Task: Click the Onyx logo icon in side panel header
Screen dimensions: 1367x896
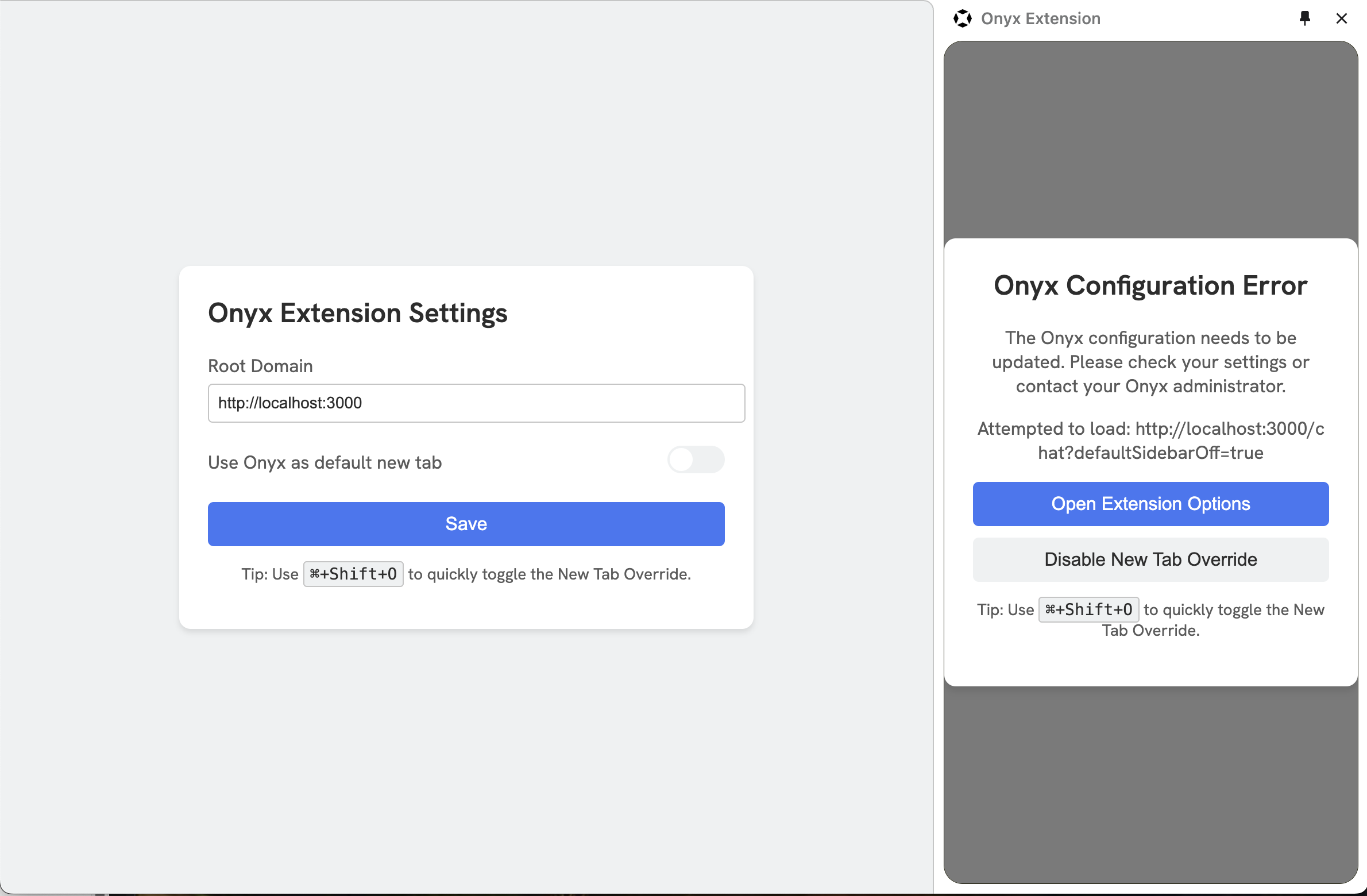Action: pos(963,18)
